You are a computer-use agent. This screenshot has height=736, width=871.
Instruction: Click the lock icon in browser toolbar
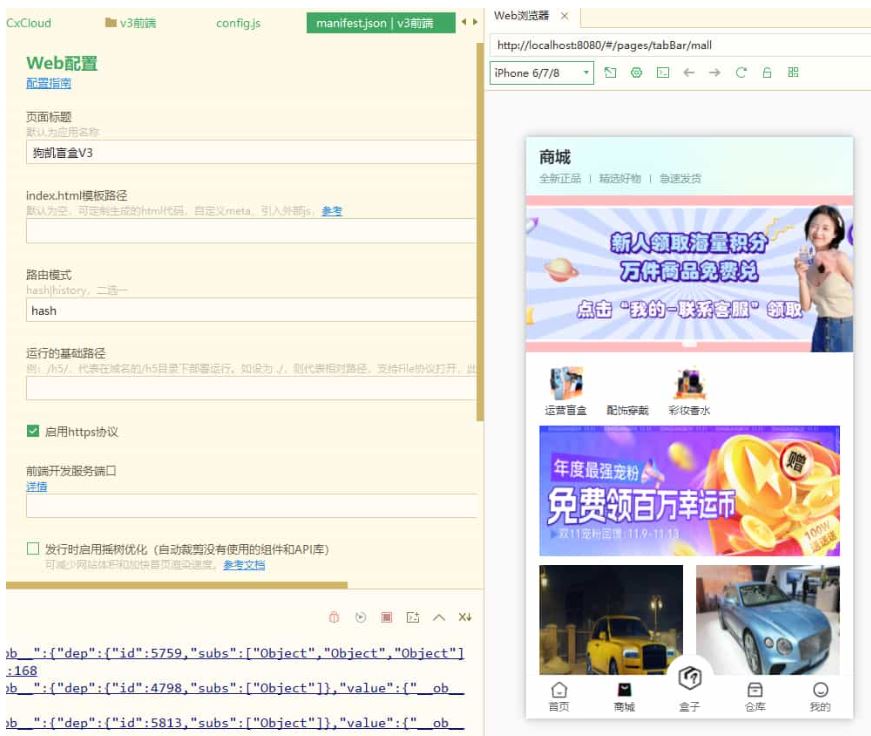pos(767,73)
